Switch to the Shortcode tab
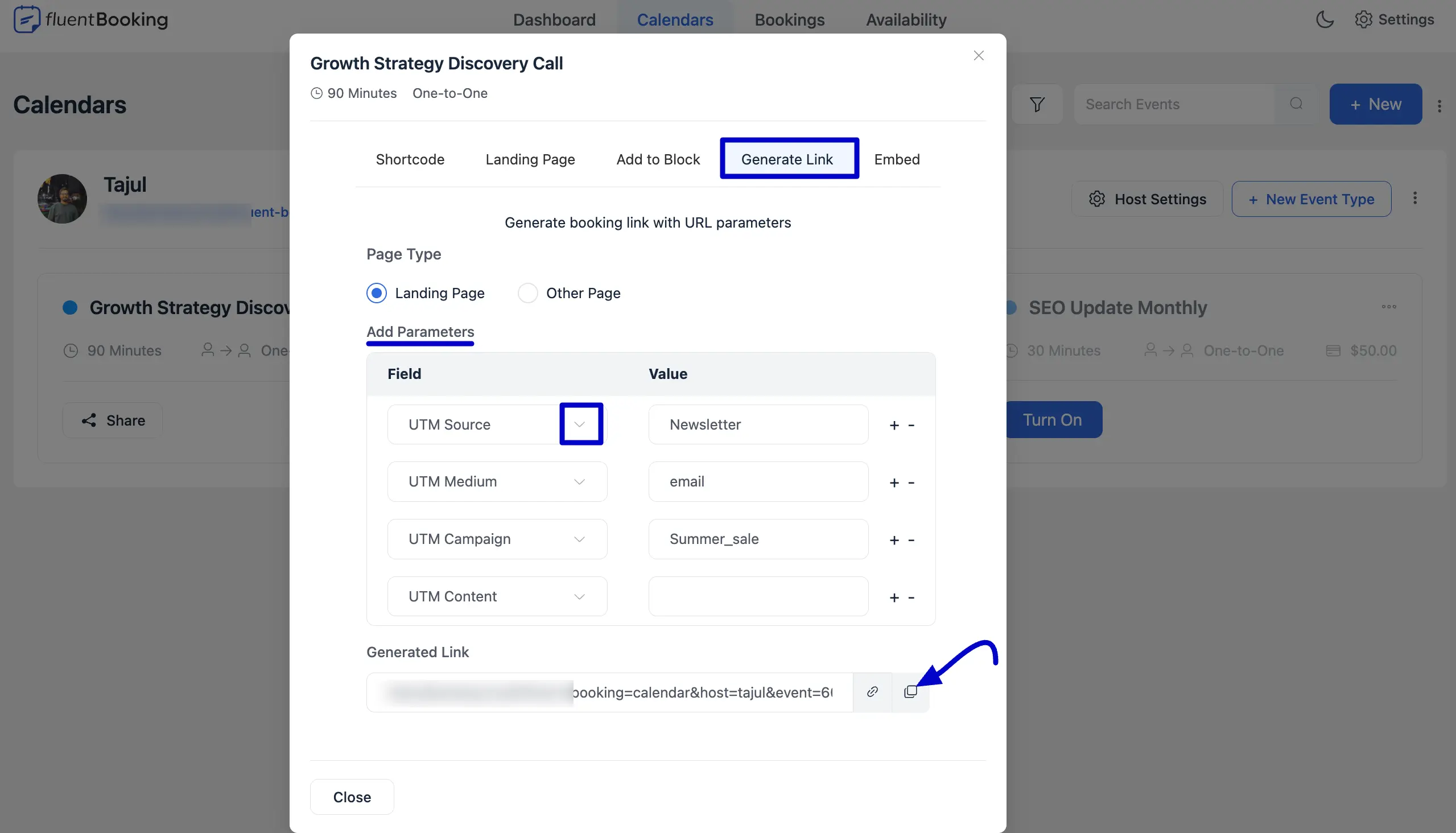Image resolution: width=1456 pixels, height=833 pixels. (410, 159)
